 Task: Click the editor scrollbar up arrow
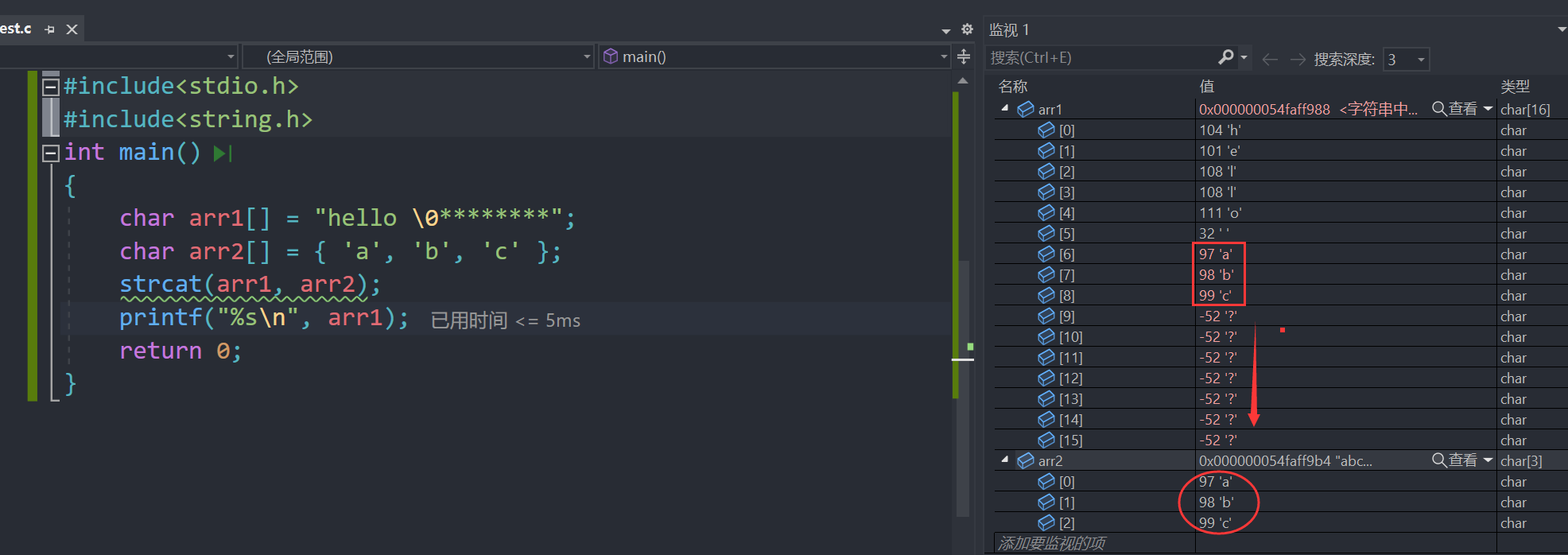tap(963, 81)
